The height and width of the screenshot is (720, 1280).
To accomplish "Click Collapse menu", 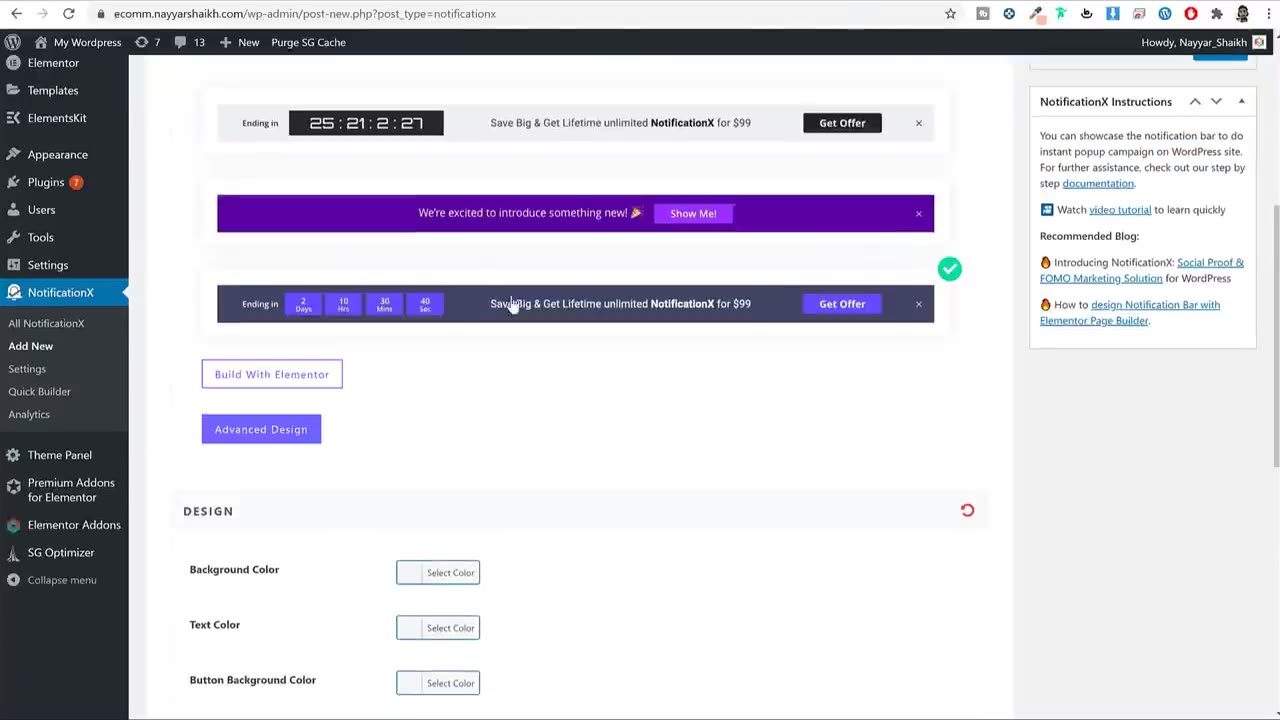I will (x=62, y=580).
